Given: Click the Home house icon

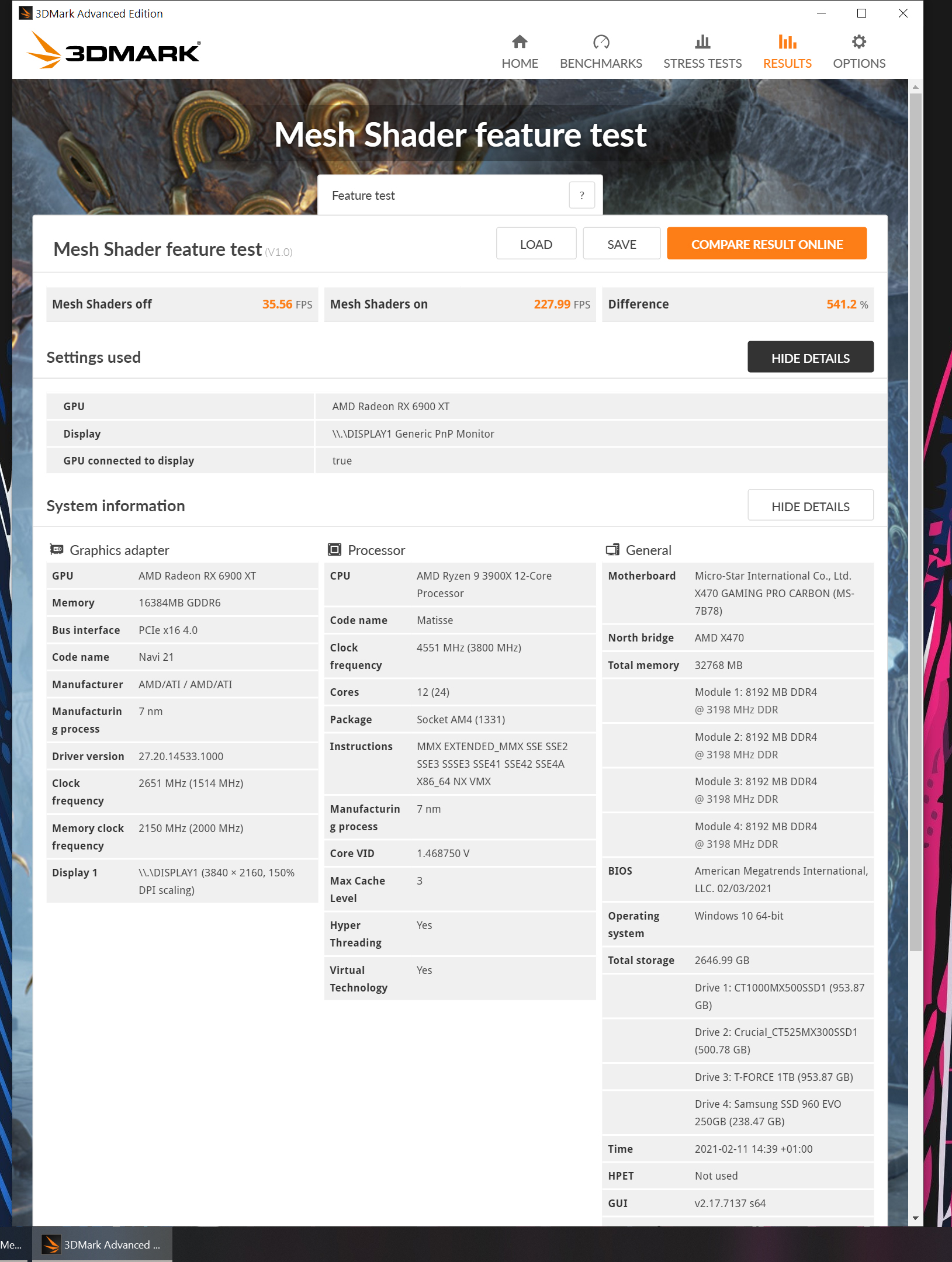Looking at the screenshot, I should pyautogui.click(x=520, y=42).
